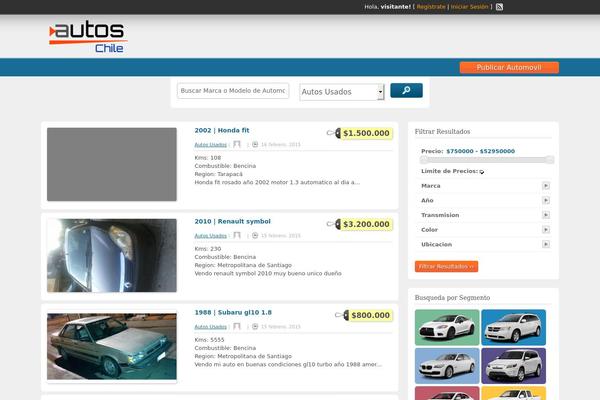This screenshot has width=600, height=400.
Task: Click the bookmark icon on the Honda fit listing
Action: (x=237, y=144)
